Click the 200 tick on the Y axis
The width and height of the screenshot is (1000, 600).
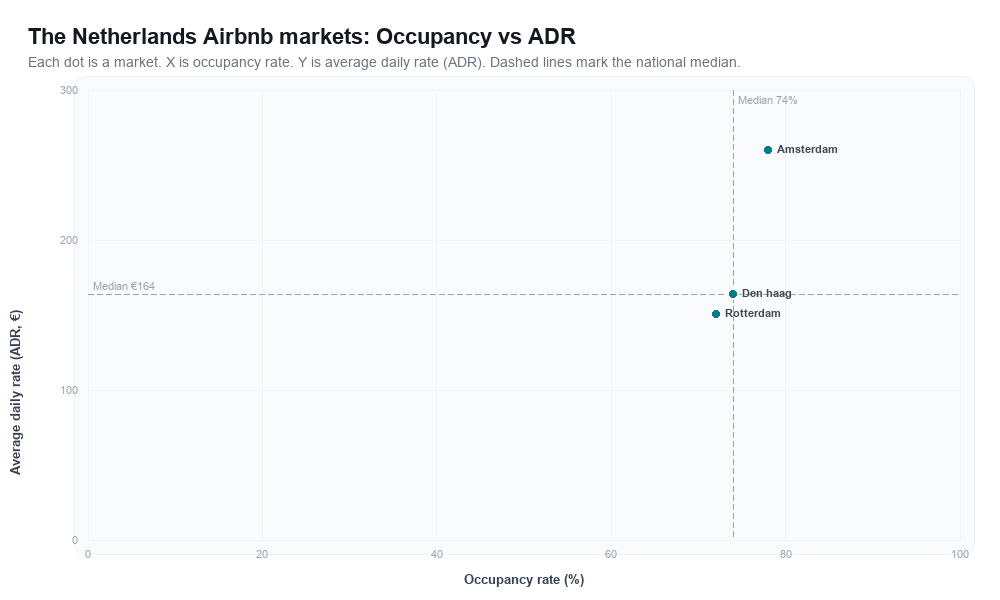click(x=69, y=240)
